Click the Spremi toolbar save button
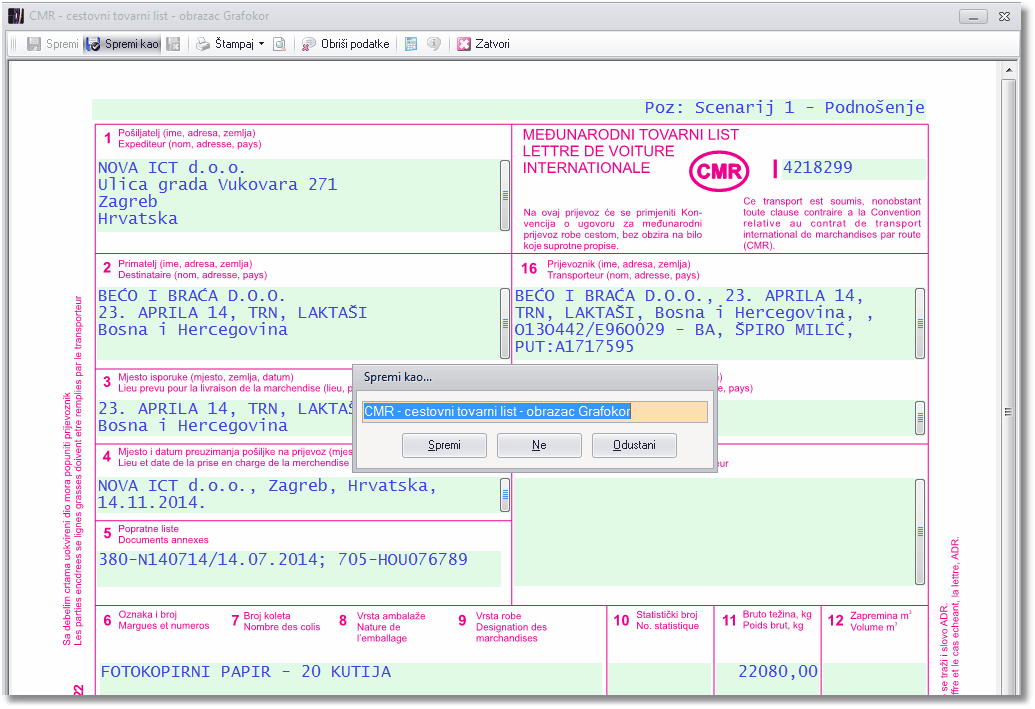This screenshot has height=709, width=1035. pos(52,44)
